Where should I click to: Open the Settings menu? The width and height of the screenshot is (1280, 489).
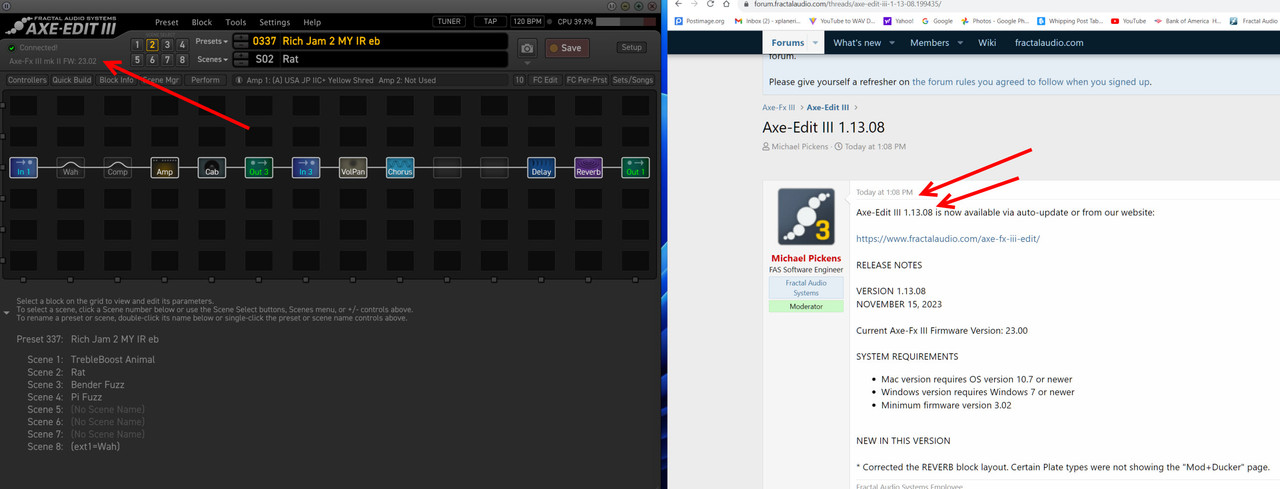[275, 22]
